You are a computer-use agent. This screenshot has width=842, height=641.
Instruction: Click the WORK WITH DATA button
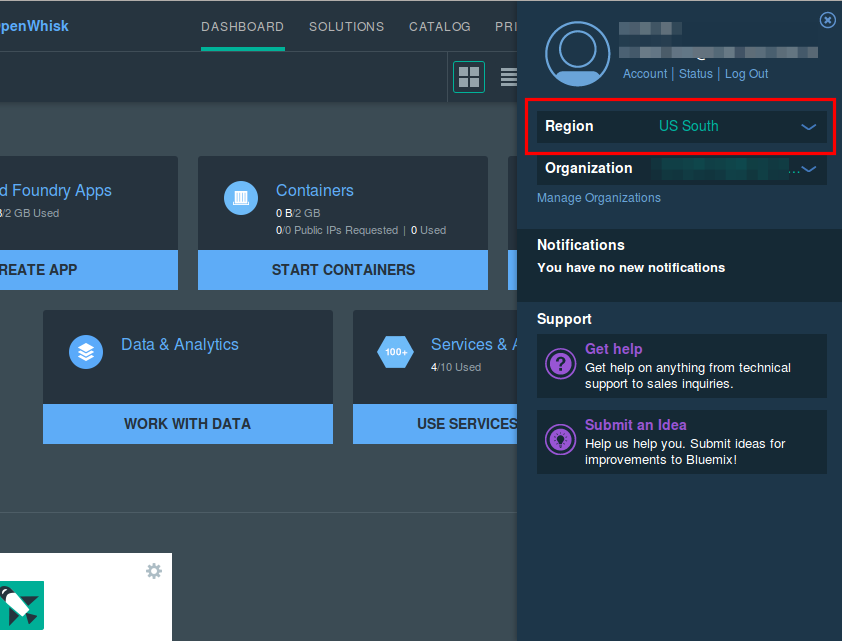point(188,424)
